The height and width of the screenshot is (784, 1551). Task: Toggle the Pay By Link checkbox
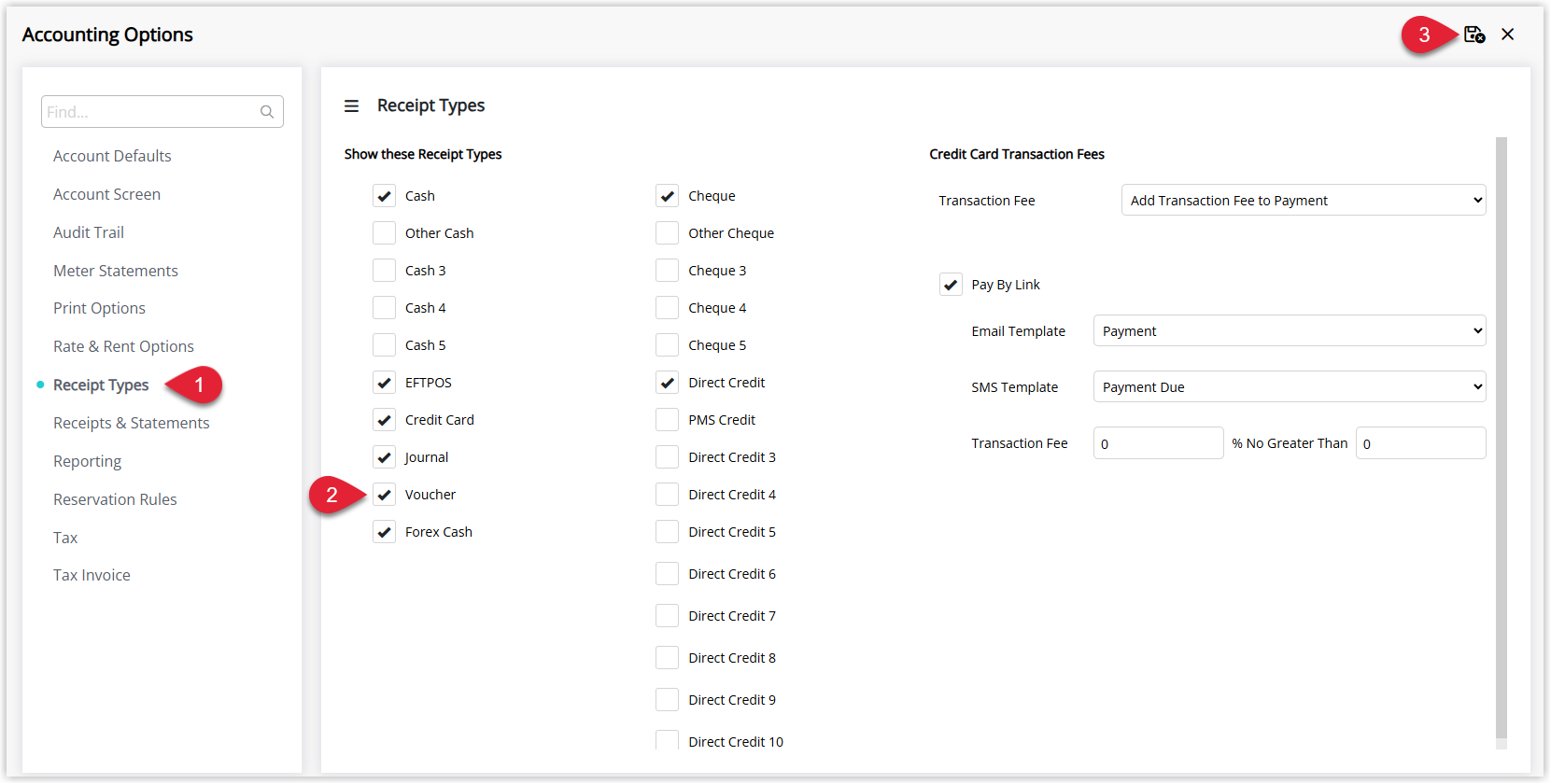951,285
